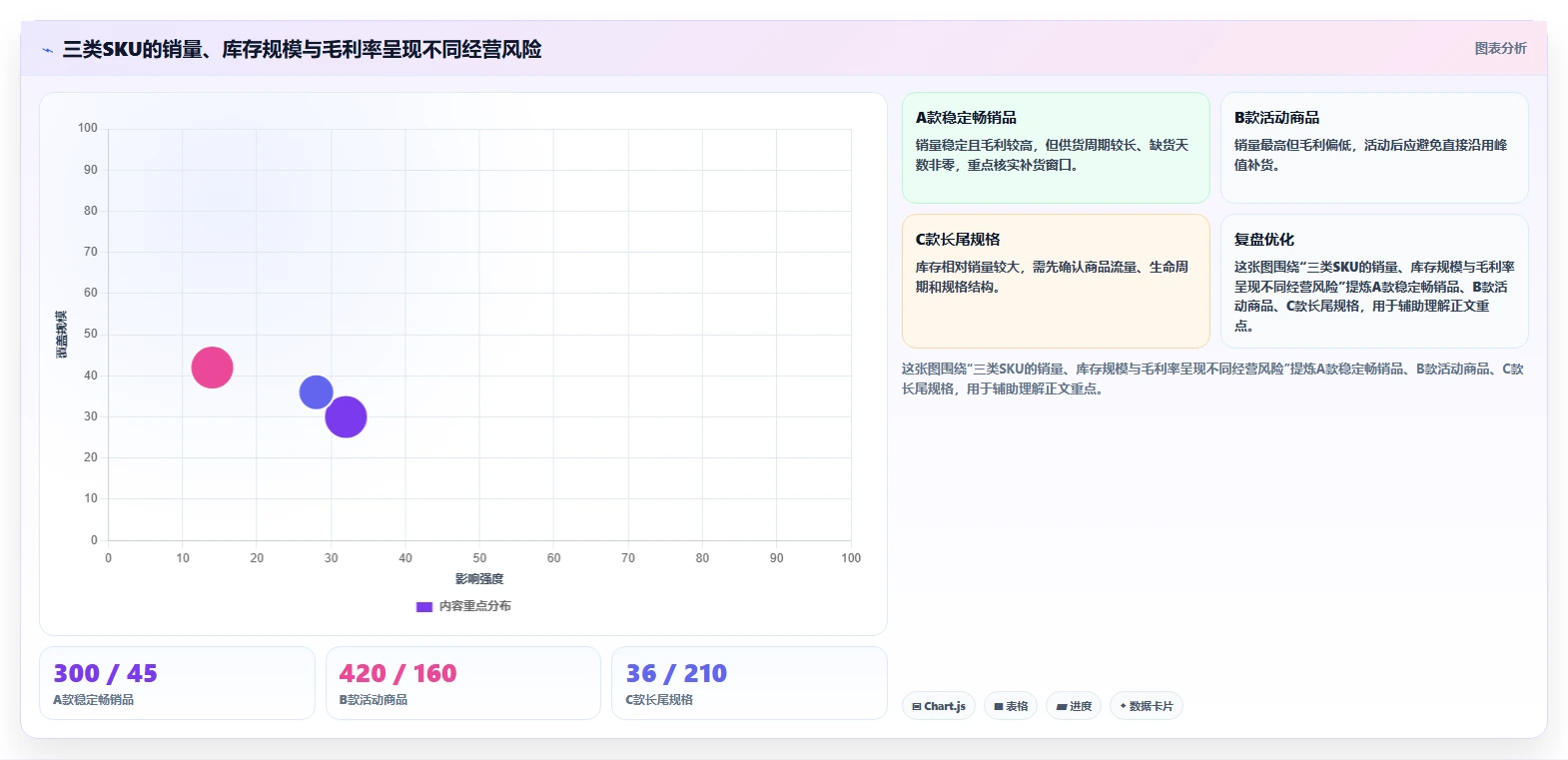Image resolution: width=1568 pixels, height=760 pixels.
Task: Click the chart title 三类SKU的销量 heading
Action: tap(302, 49)
